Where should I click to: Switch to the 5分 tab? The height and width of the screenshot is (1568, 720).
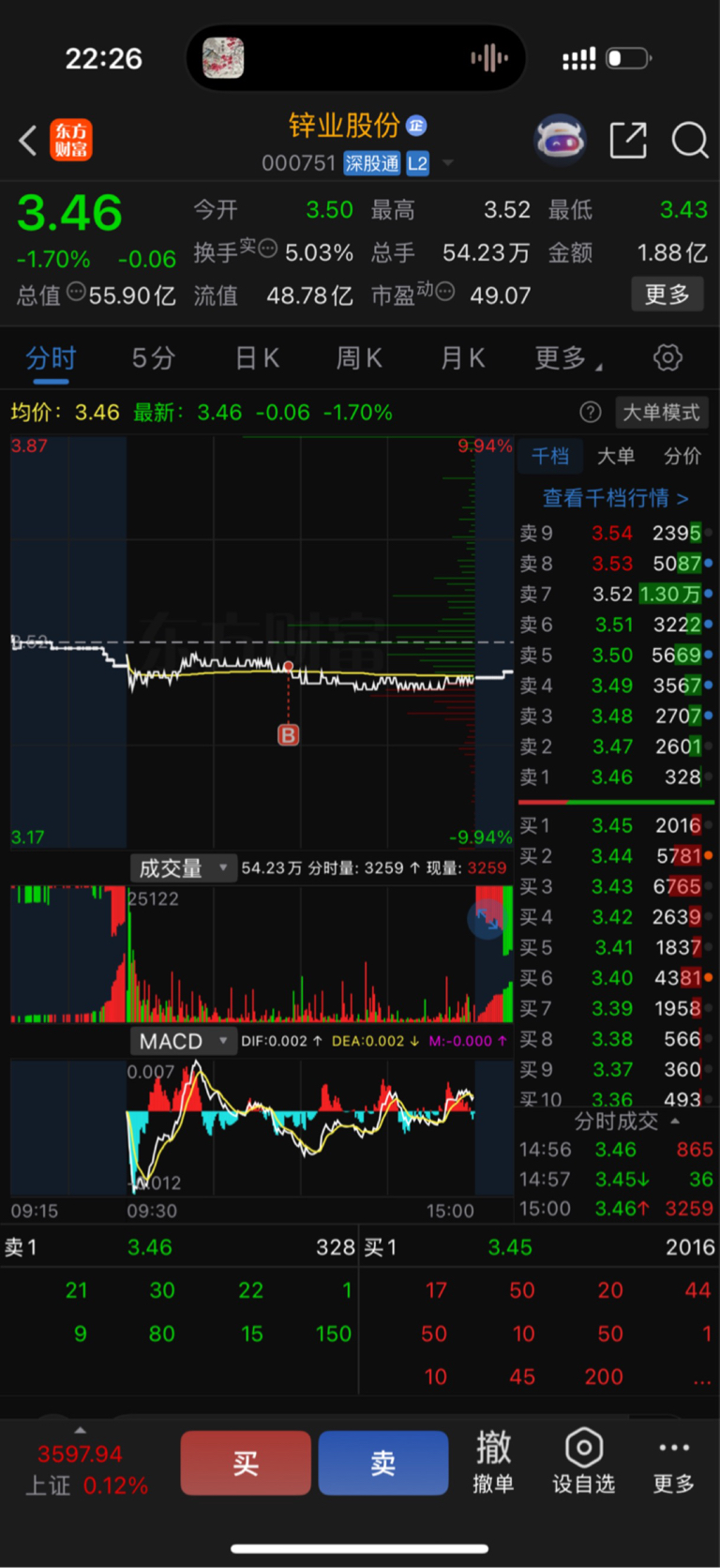154,358
